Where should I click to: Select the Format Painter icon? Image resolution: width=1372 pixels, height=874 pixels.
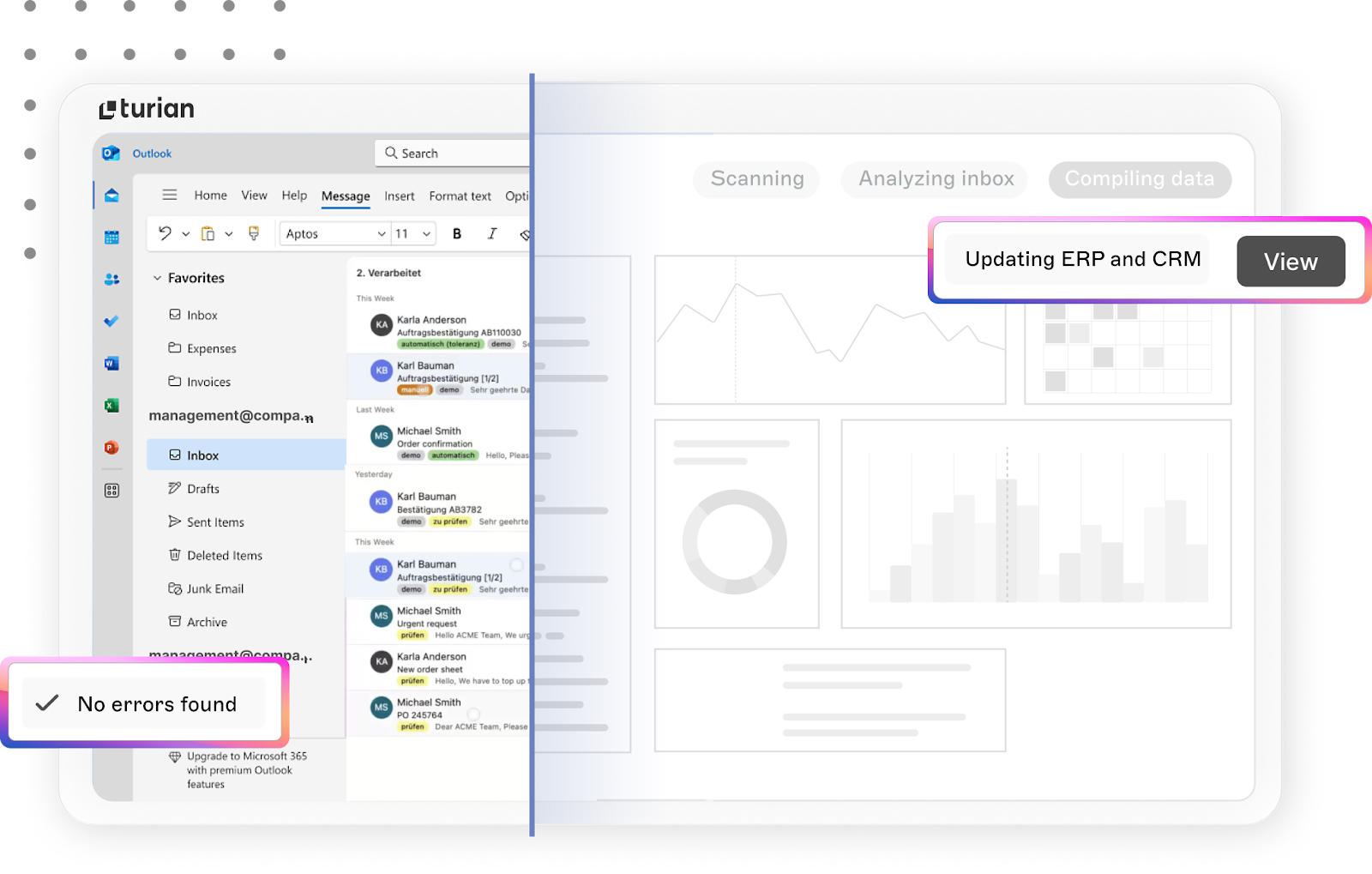[254, 233]
